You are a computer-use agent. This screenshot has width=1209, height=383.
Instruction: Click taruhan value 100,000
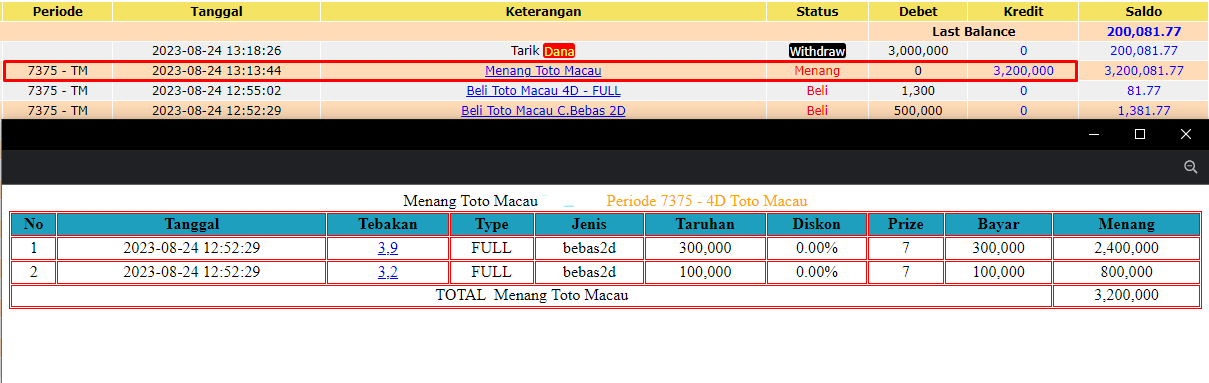[x=704, y=272]
